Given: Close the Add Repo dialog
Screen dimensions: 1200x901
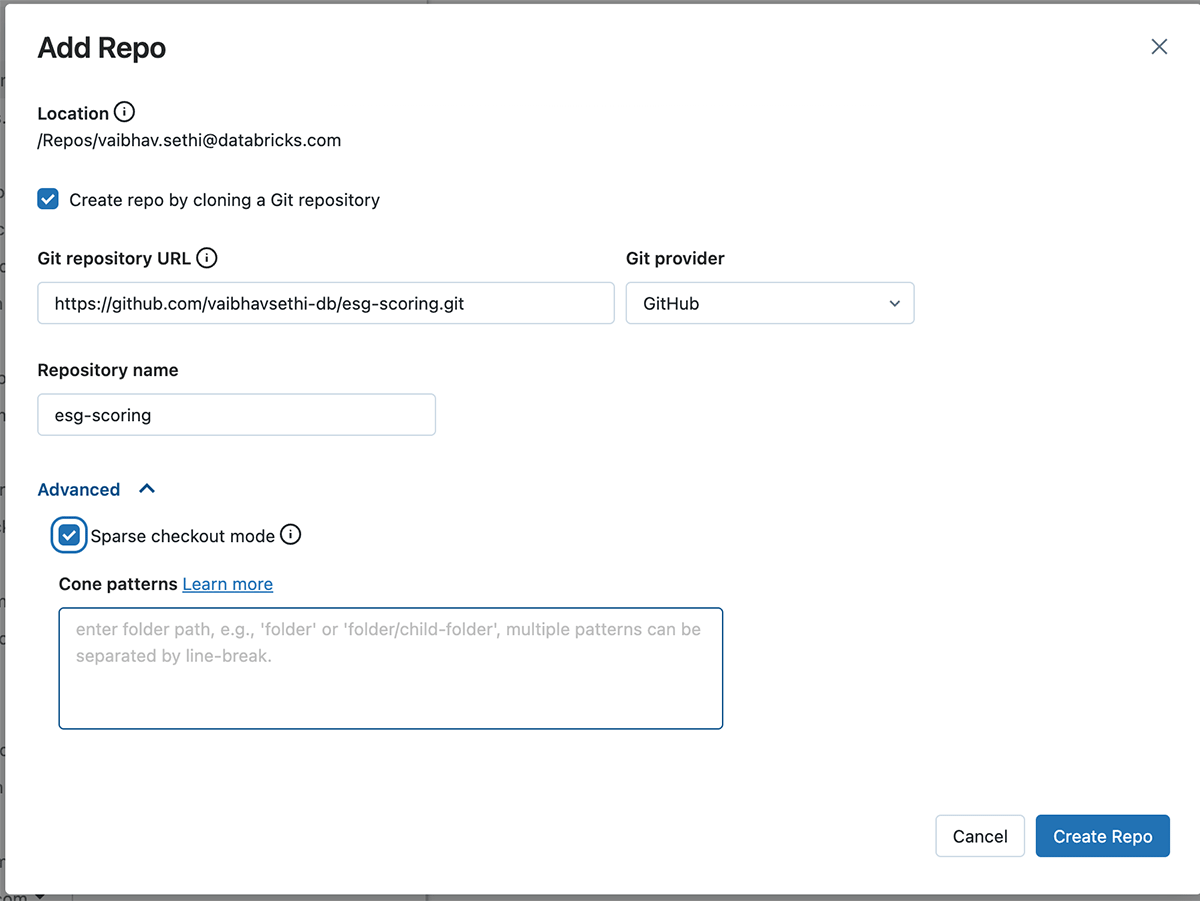Looking at the screenshot, I should click(1159, 47).
